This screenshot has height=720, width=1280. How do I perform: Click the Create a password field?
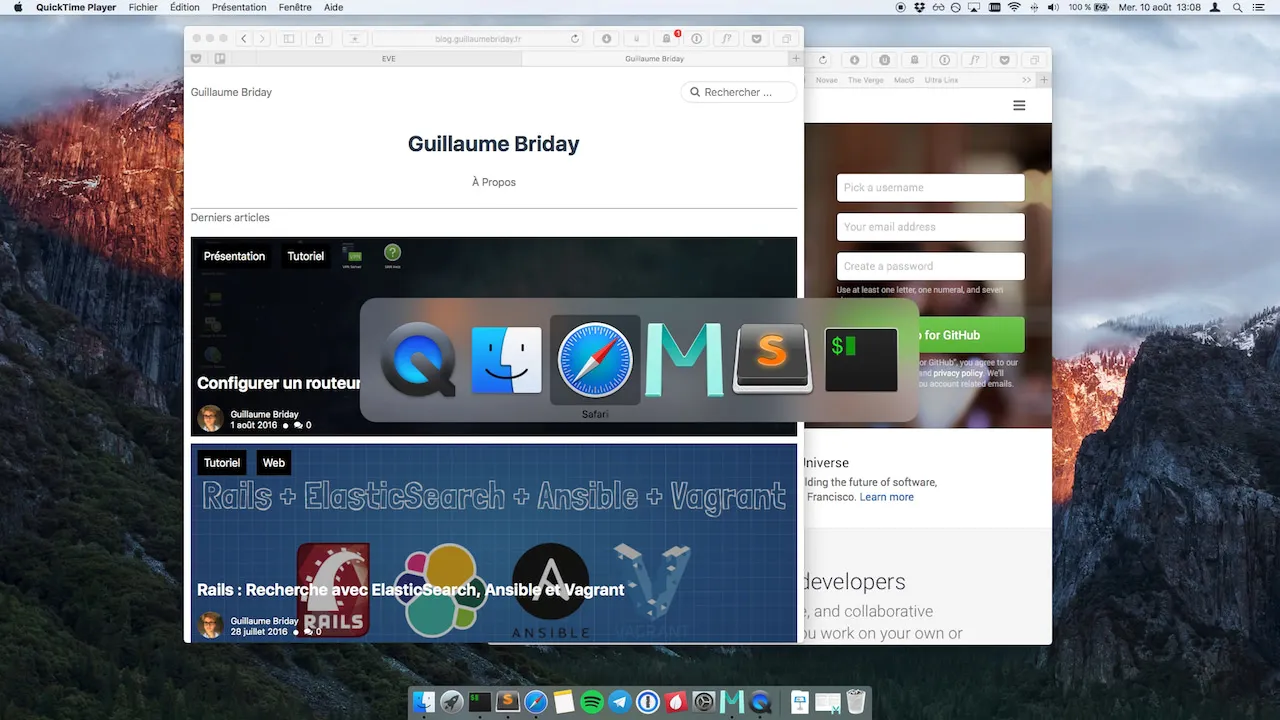930,266
